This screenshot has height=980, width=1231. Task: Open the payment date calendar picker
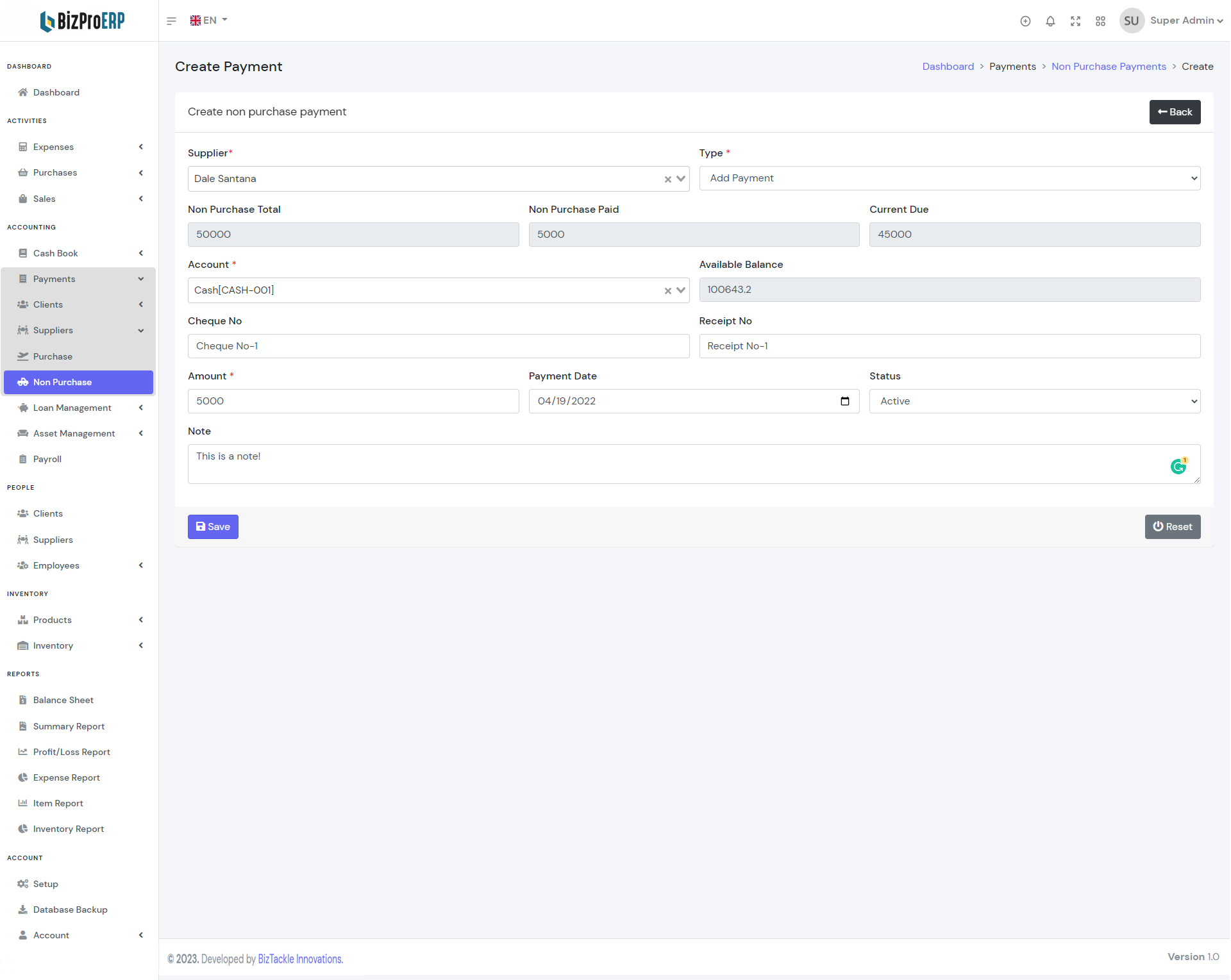coord(845,401)
